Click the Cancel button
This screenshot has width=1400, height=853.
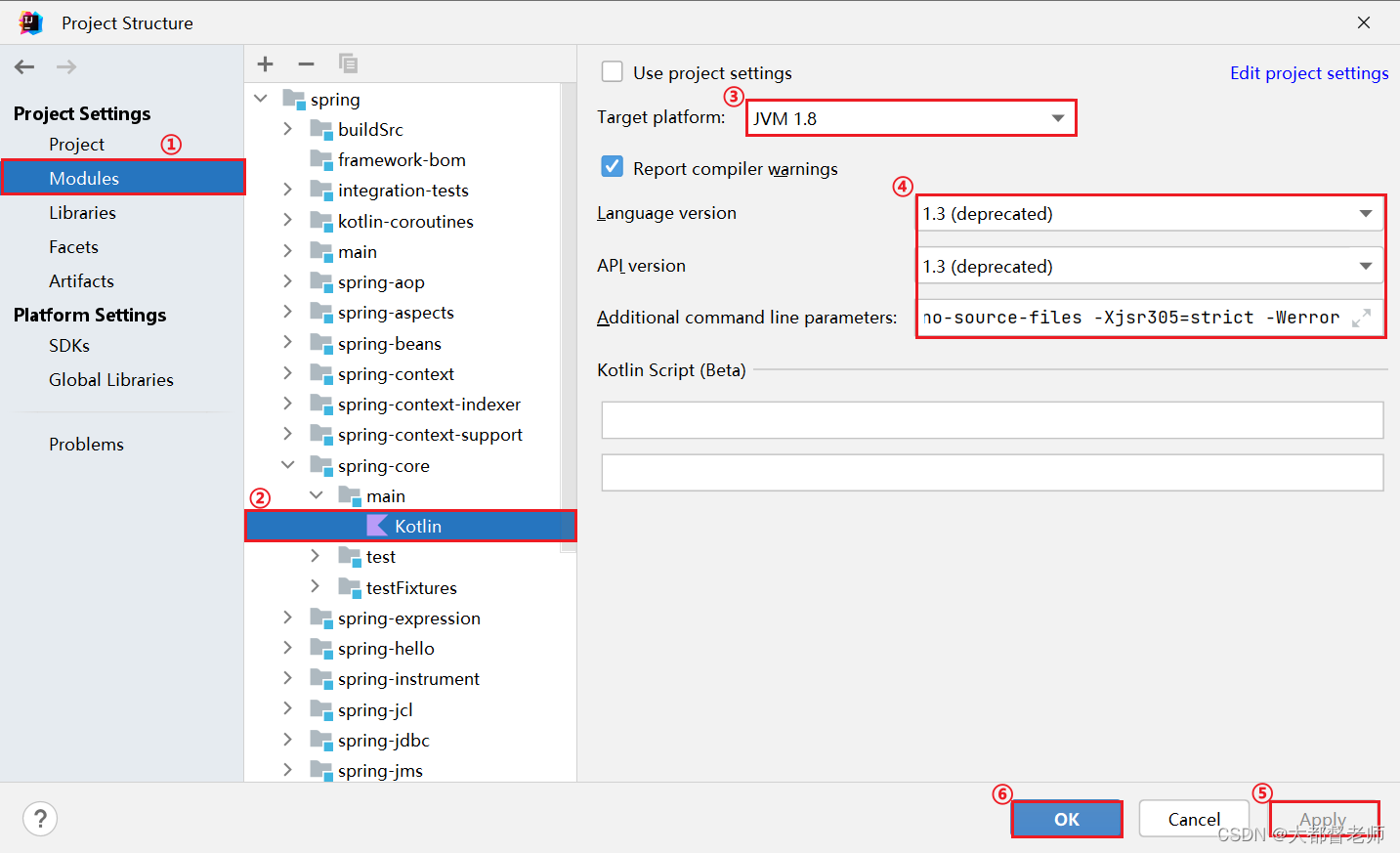point(1194,819)
